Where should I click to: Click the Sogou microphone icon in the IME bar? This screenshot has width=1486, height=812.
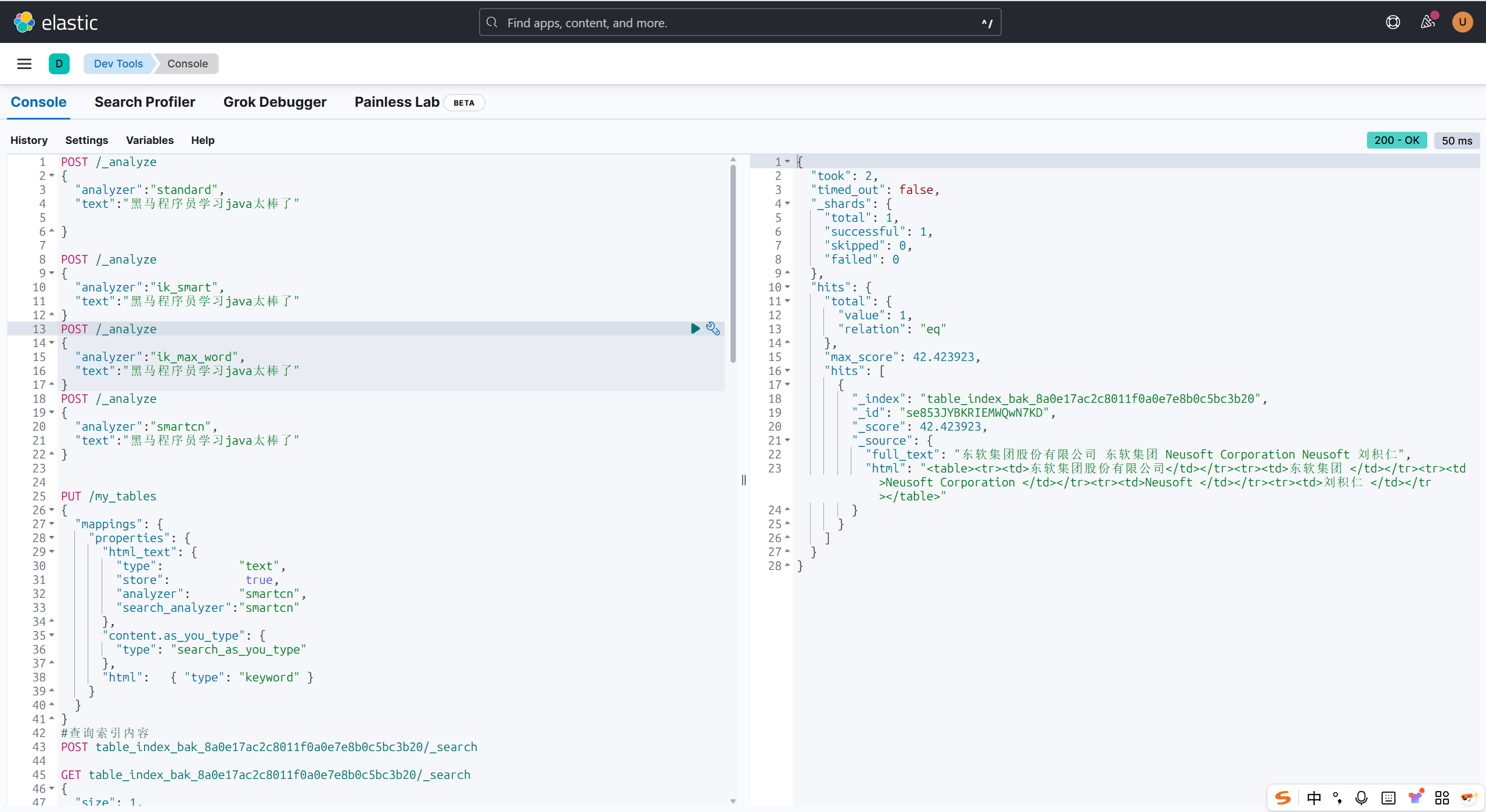[x=1361, y=797]
